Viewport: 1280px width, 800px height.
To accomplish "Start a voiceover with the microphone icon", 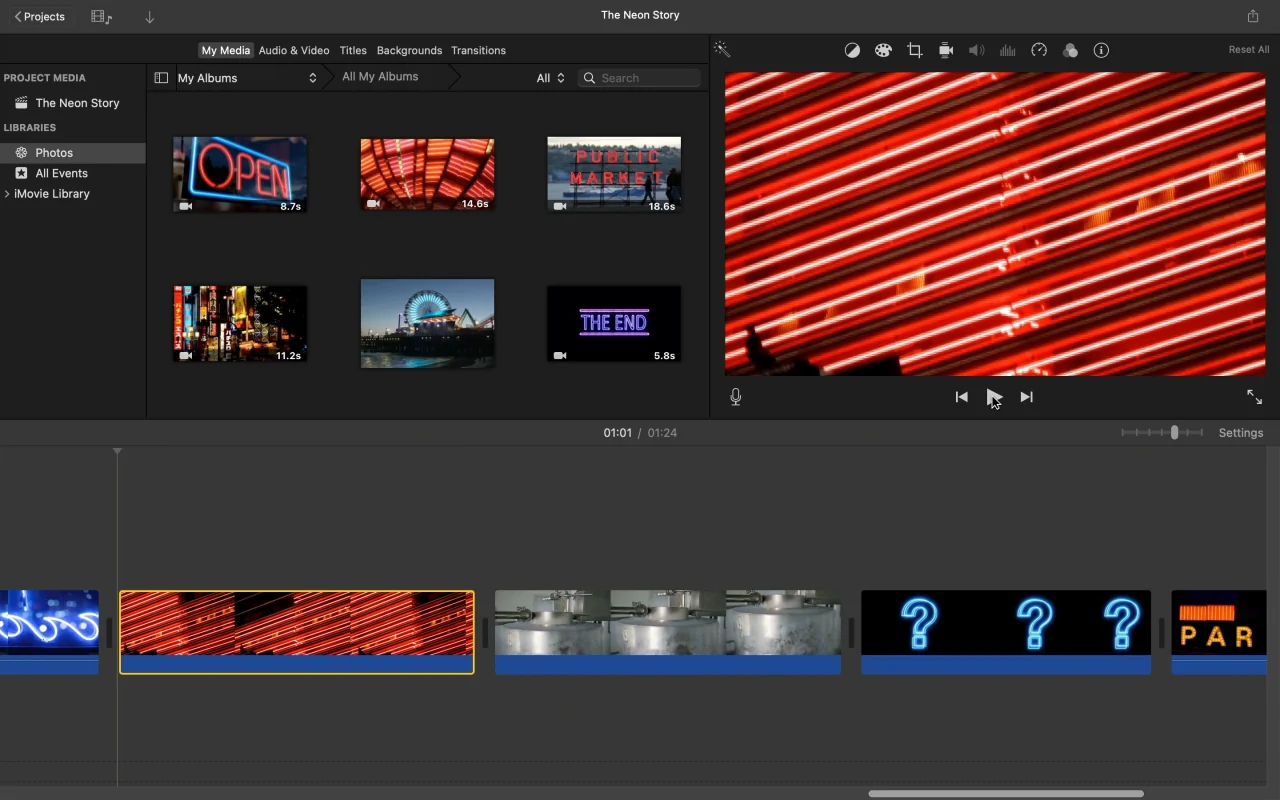I will coord(735,396).
